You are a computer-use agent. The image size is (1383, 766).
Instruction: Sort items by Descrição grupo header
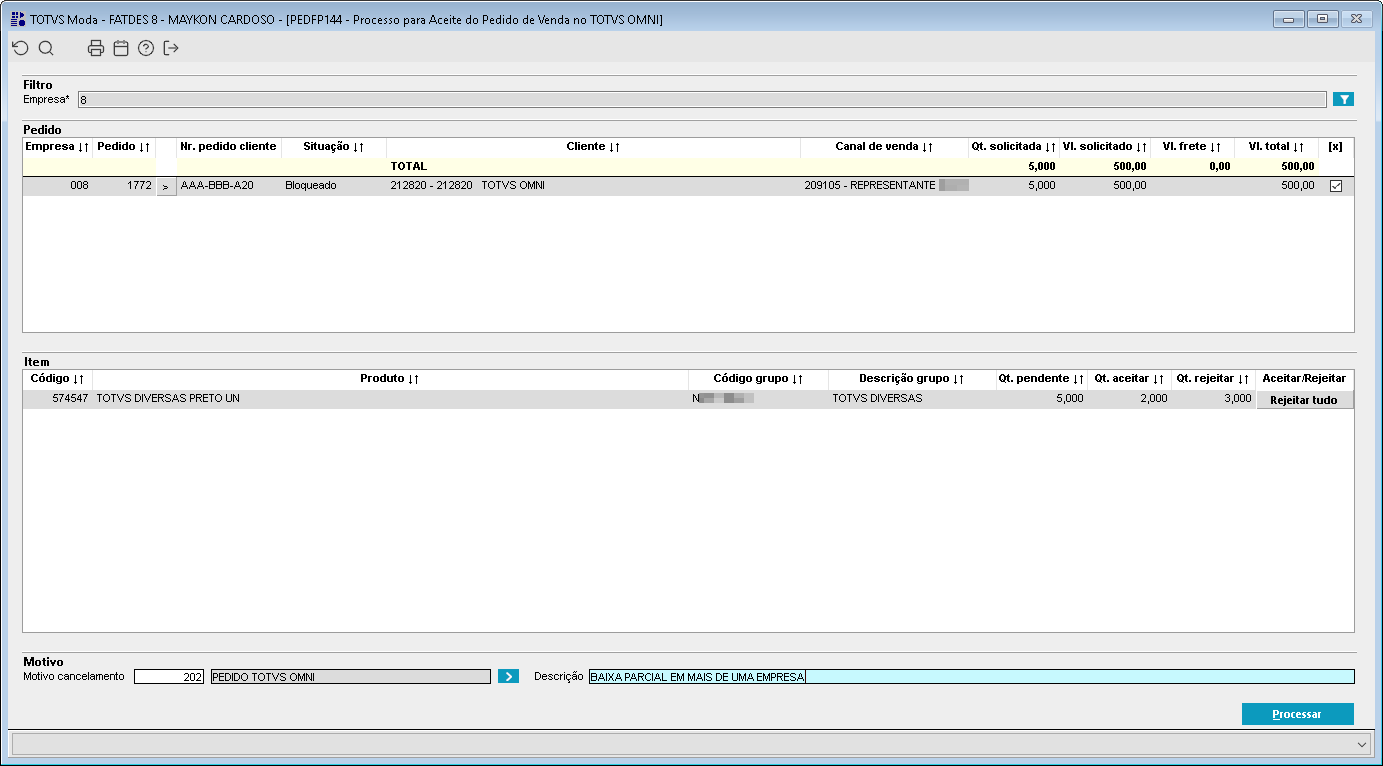pyautogui.click(x=911, y=379)
